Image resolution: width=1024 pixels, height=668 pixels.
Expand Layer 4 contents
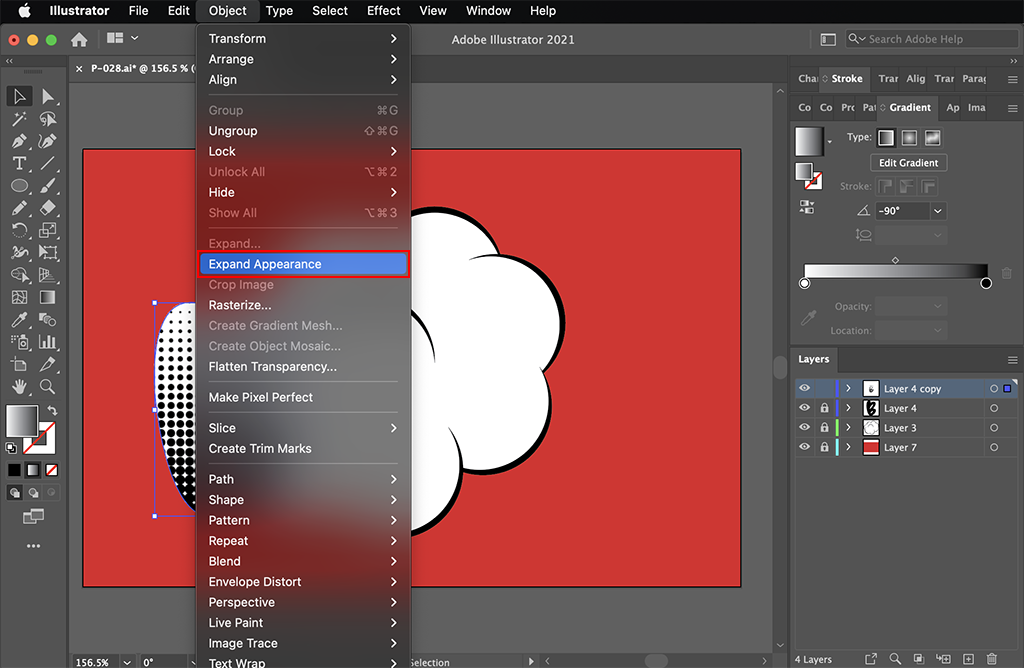pos(848,407)
